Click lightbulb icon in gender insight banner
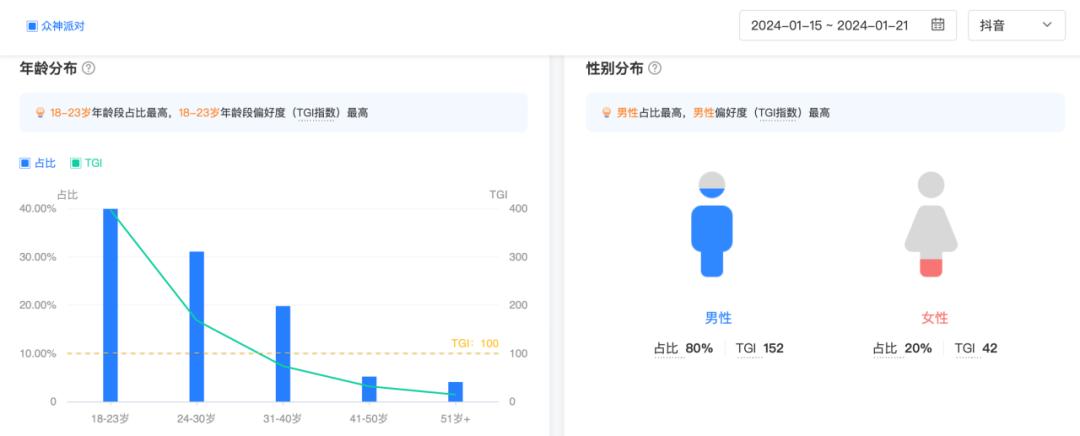1080x436 pixels. (x=607, y=112)
